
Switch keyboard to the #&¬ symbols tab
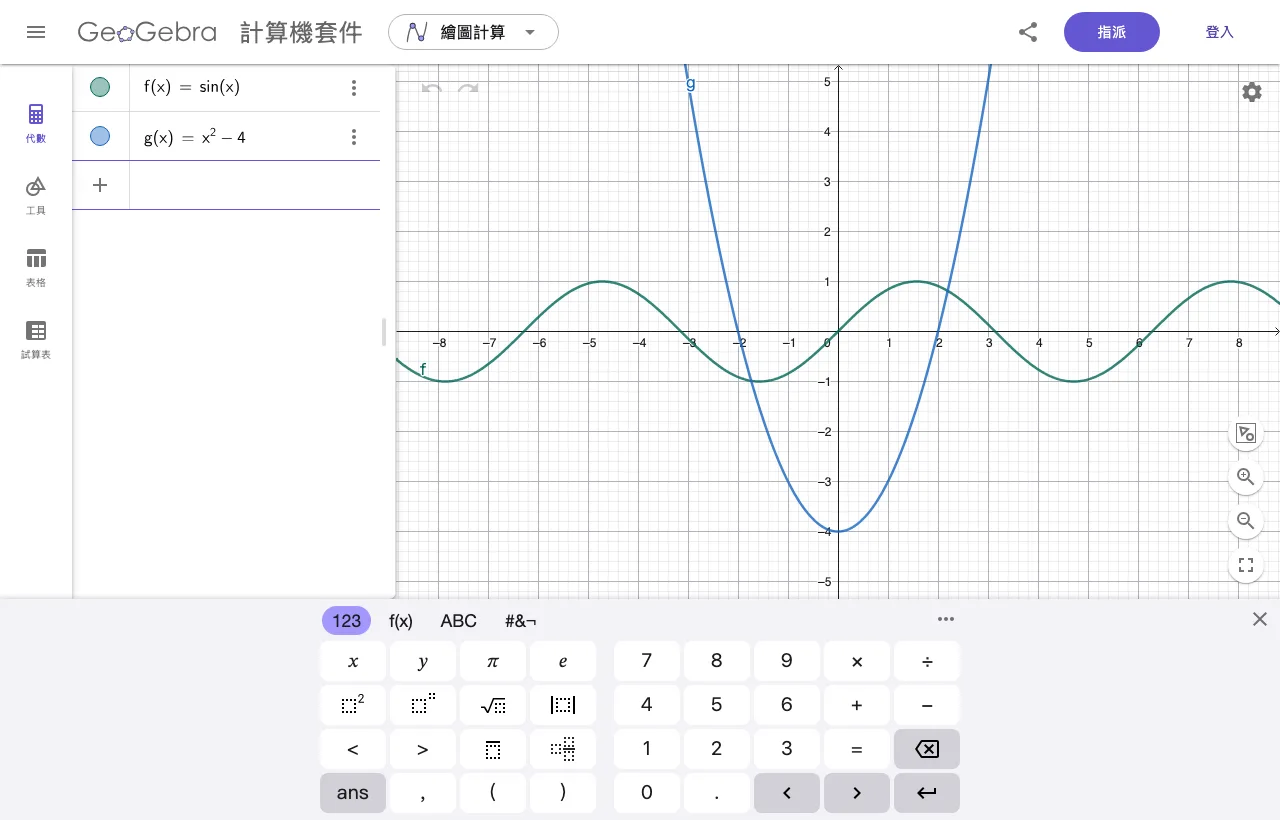(521, 621)
